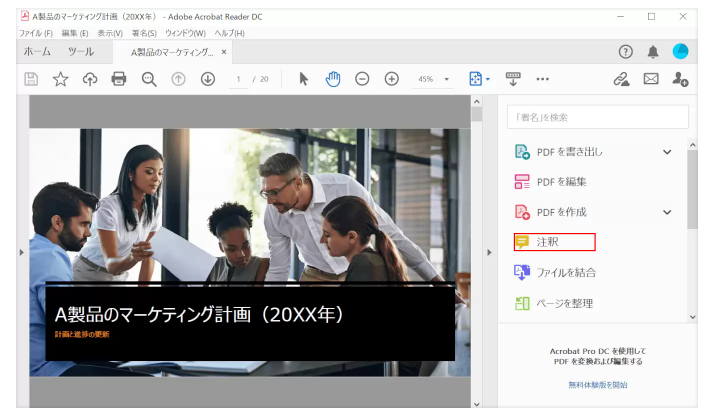707x415 pixels.
Task: Open notifications bell icon
Action: click(x=653, y=52)
